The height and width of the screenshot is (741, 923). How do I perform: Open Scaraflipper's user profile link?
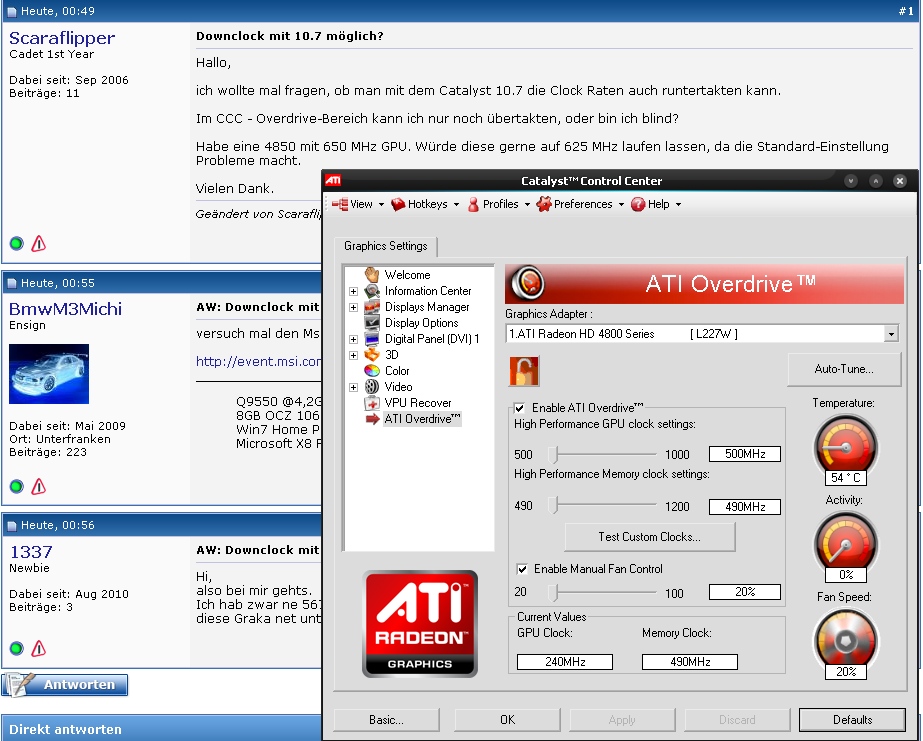click(x=62, y=38)
